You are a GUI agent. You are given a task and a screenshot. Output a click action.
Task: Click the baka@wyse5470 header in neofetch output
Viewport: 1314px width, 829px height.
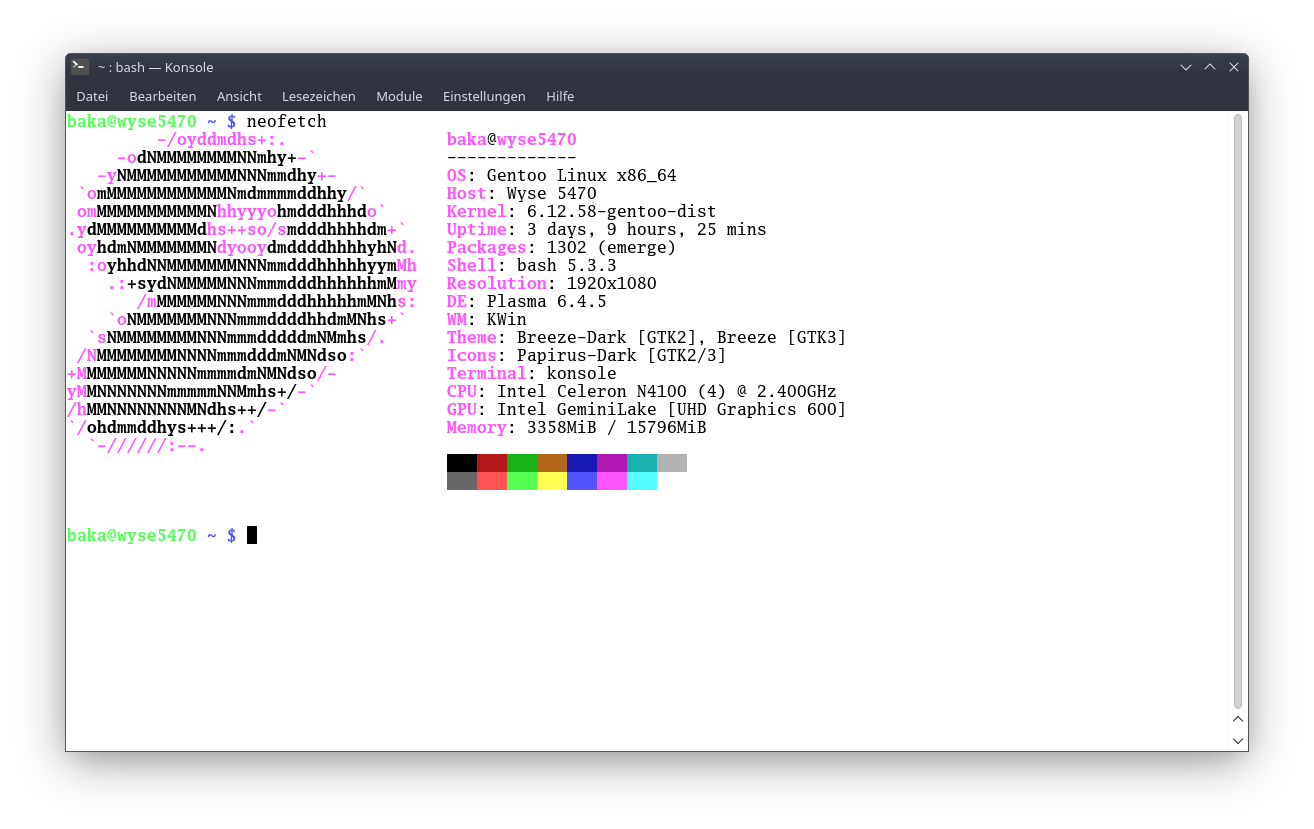(x=512, y=140)
